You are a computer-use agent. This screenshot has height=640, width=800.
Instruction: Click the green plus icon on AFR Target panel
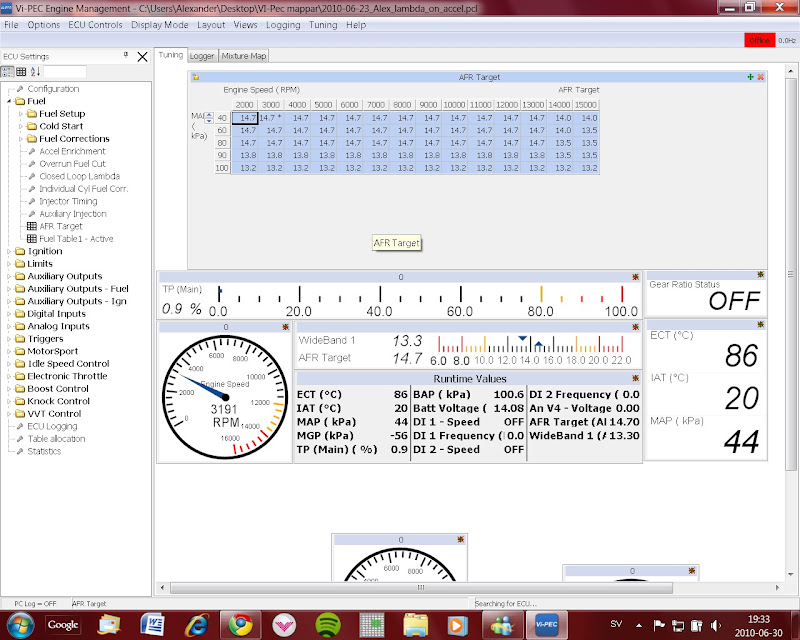(x=750, y=77)
